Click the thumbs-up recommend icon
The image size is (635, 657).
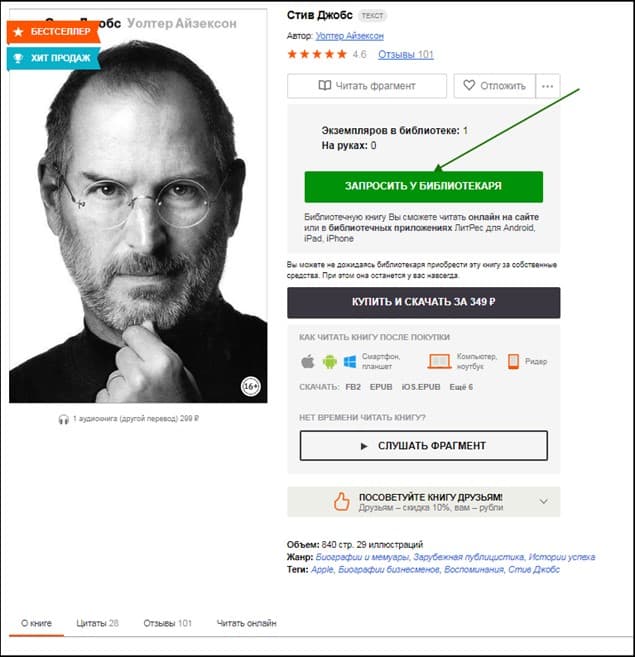pos(341,501)
